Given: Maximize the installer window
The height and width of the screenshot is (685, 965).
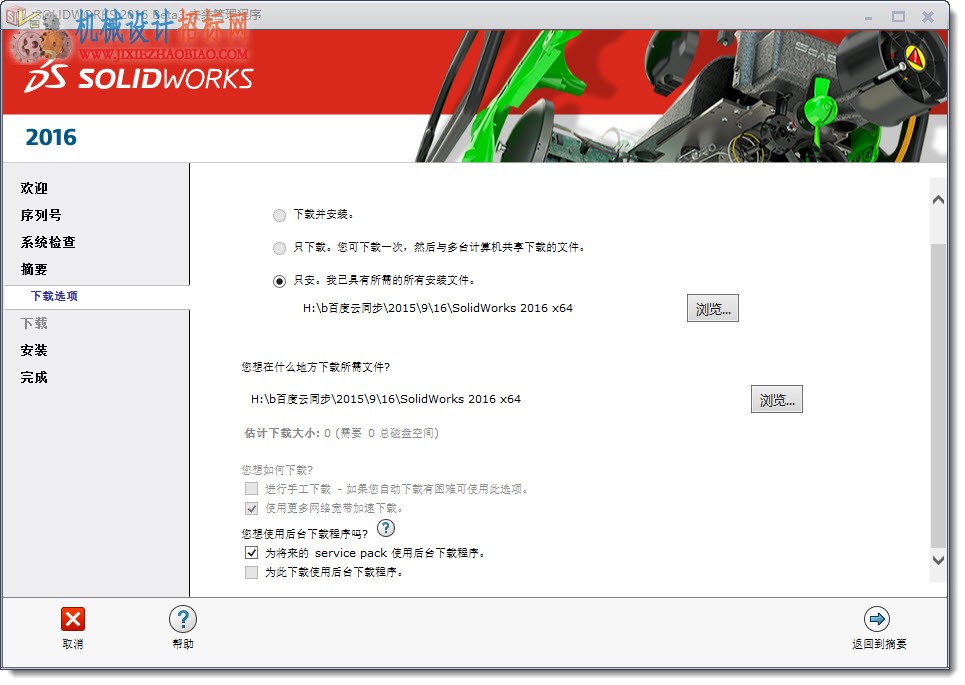Looking at the screenshot, I should [x=899, y=17].
